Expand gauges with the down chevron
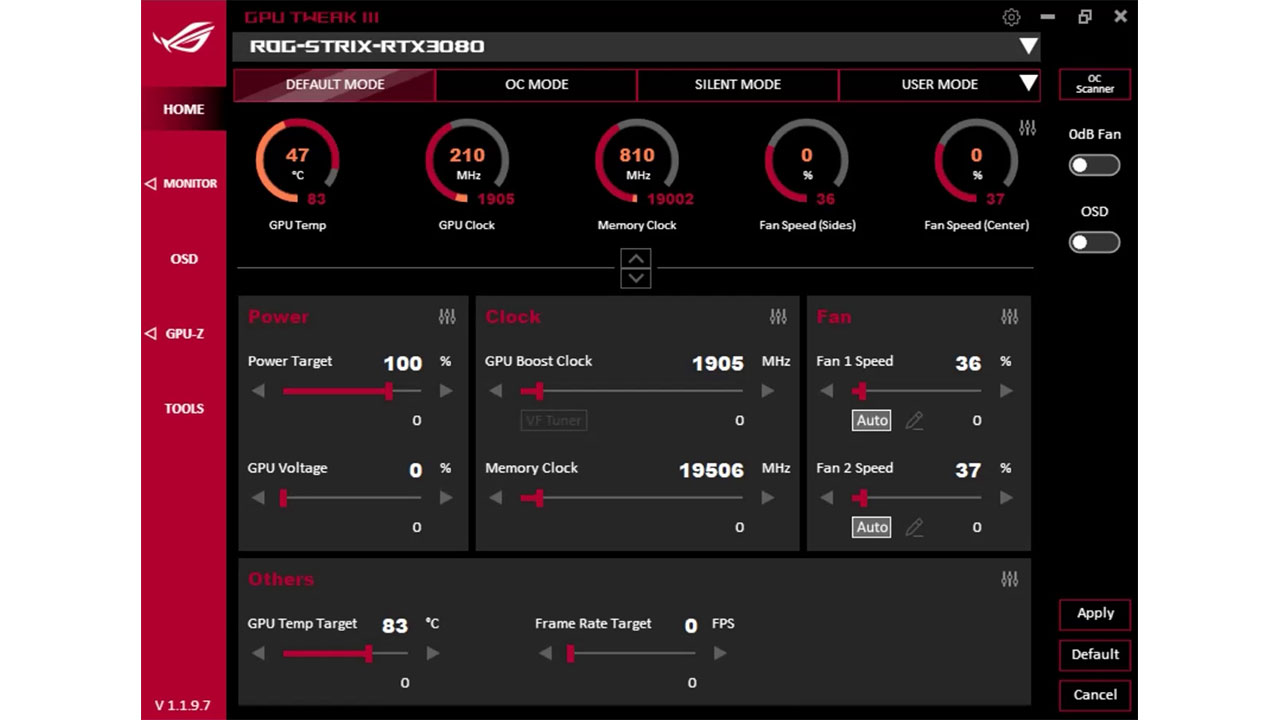 tap(636, 278)
